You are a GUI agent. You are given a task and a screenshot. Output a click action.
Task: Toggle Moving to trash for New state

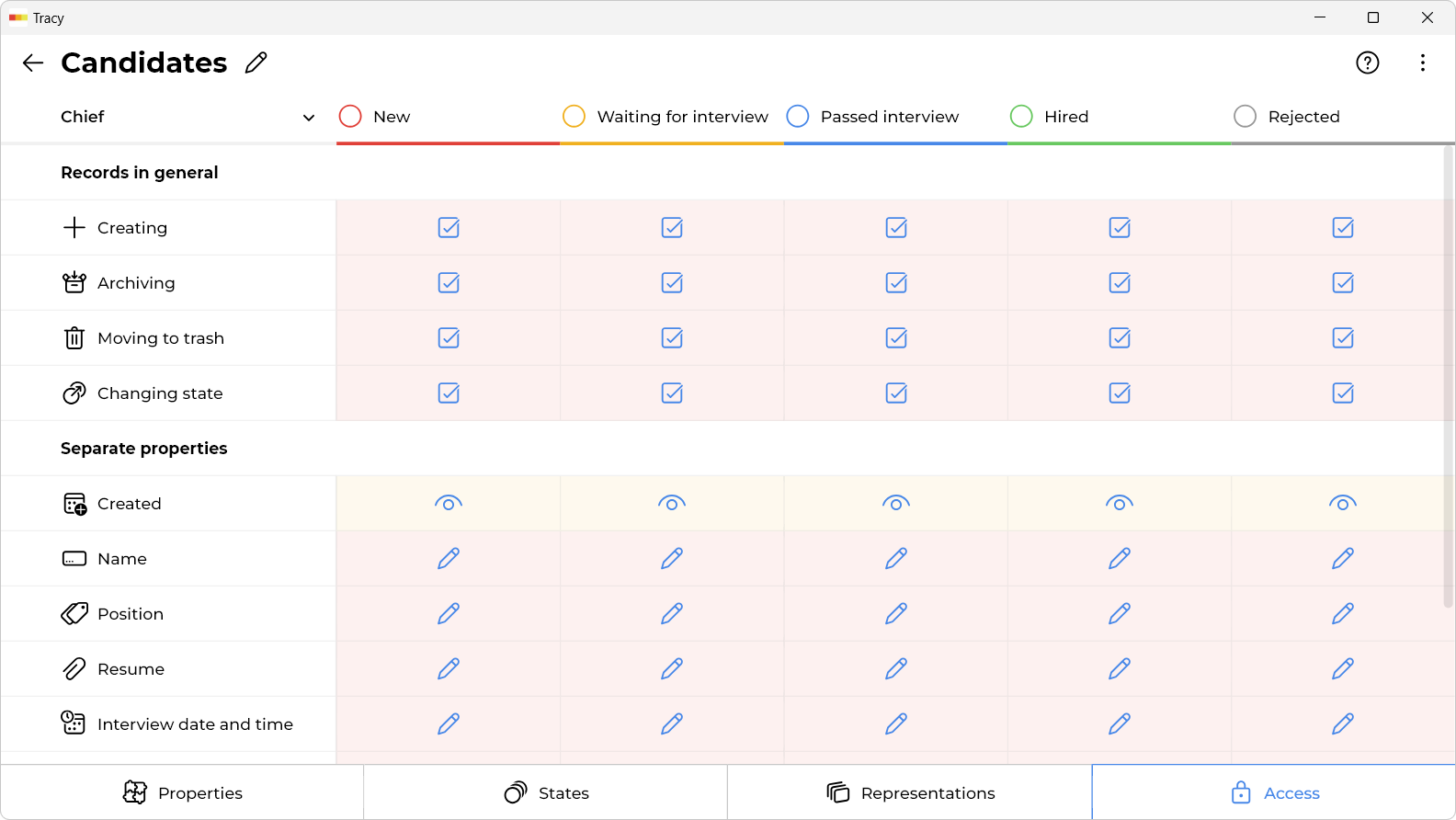(449, 337)
